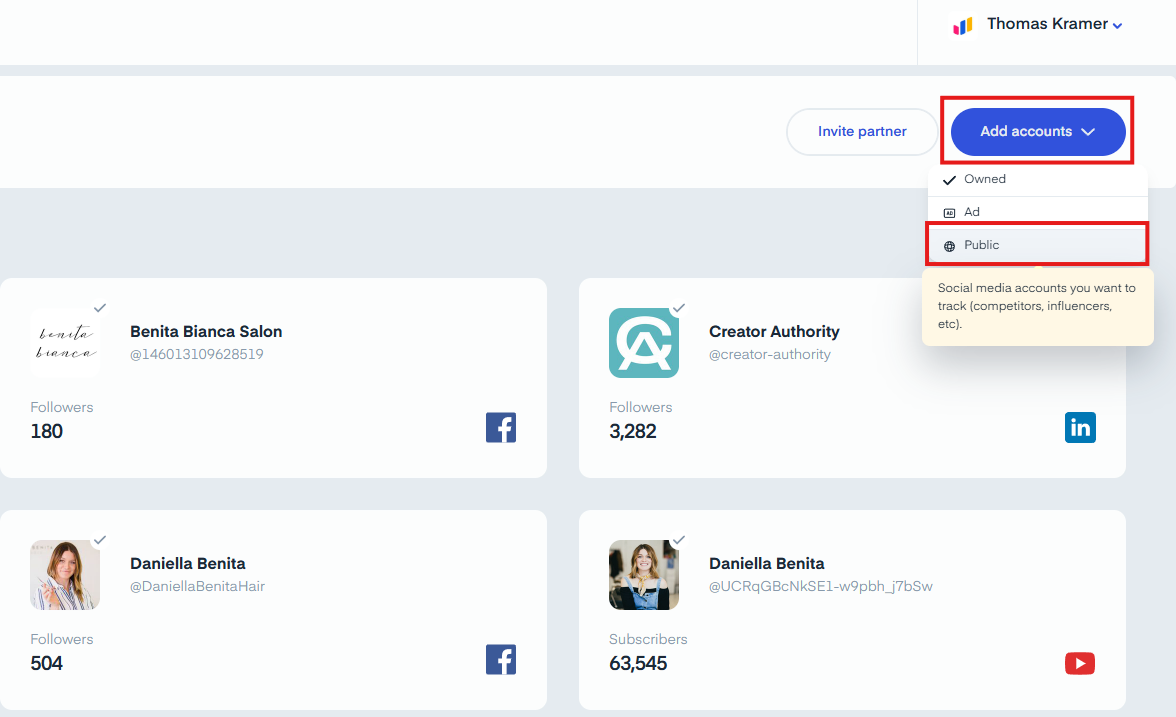Click the colorful bar-chart logo beside Thomas Kramer

963,26
